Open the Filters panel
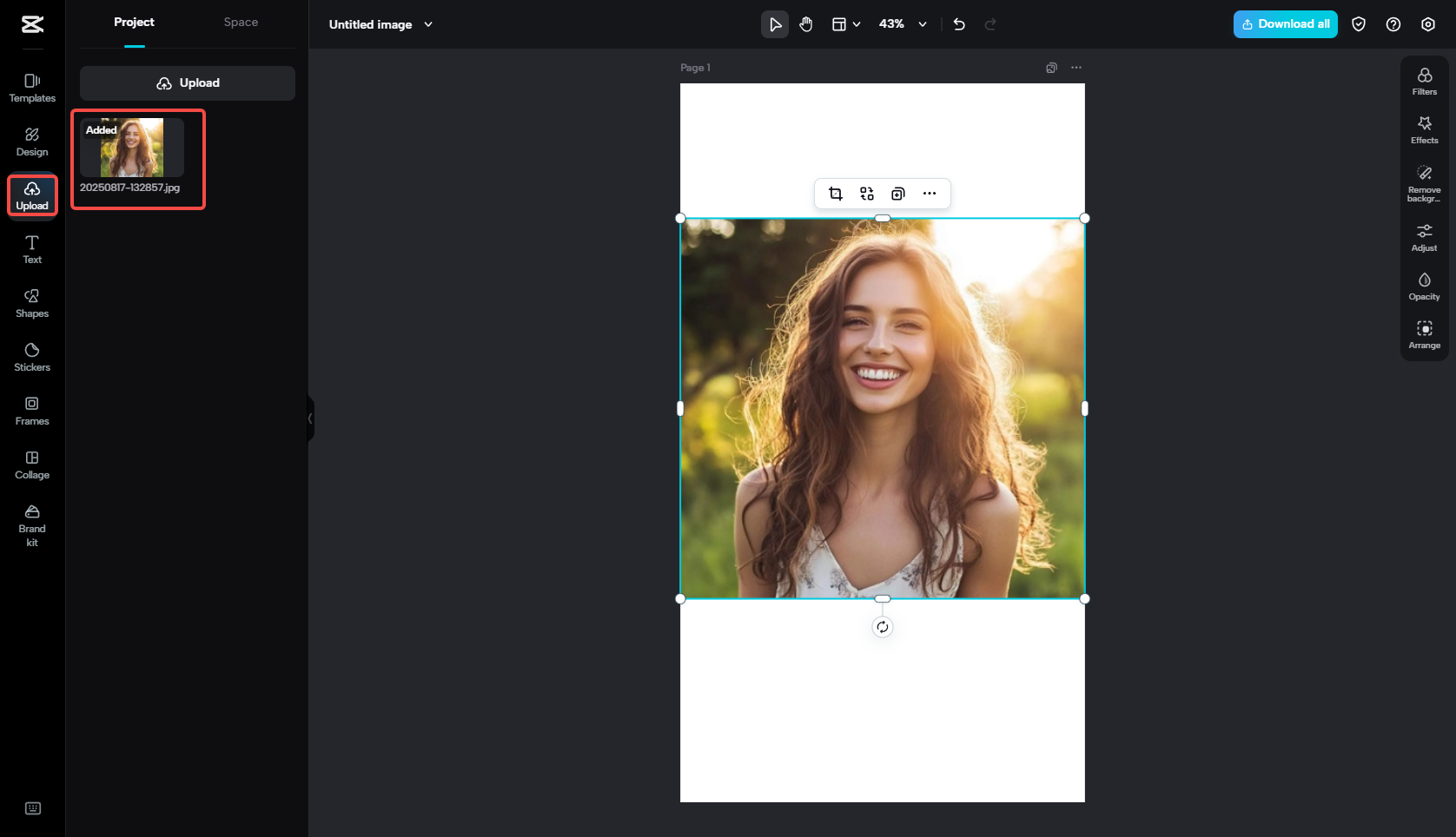 click(x=1424, y=81)
